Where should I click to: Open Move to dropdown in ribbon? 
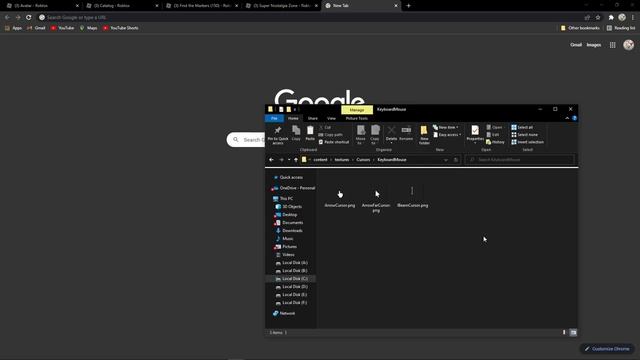360,135
